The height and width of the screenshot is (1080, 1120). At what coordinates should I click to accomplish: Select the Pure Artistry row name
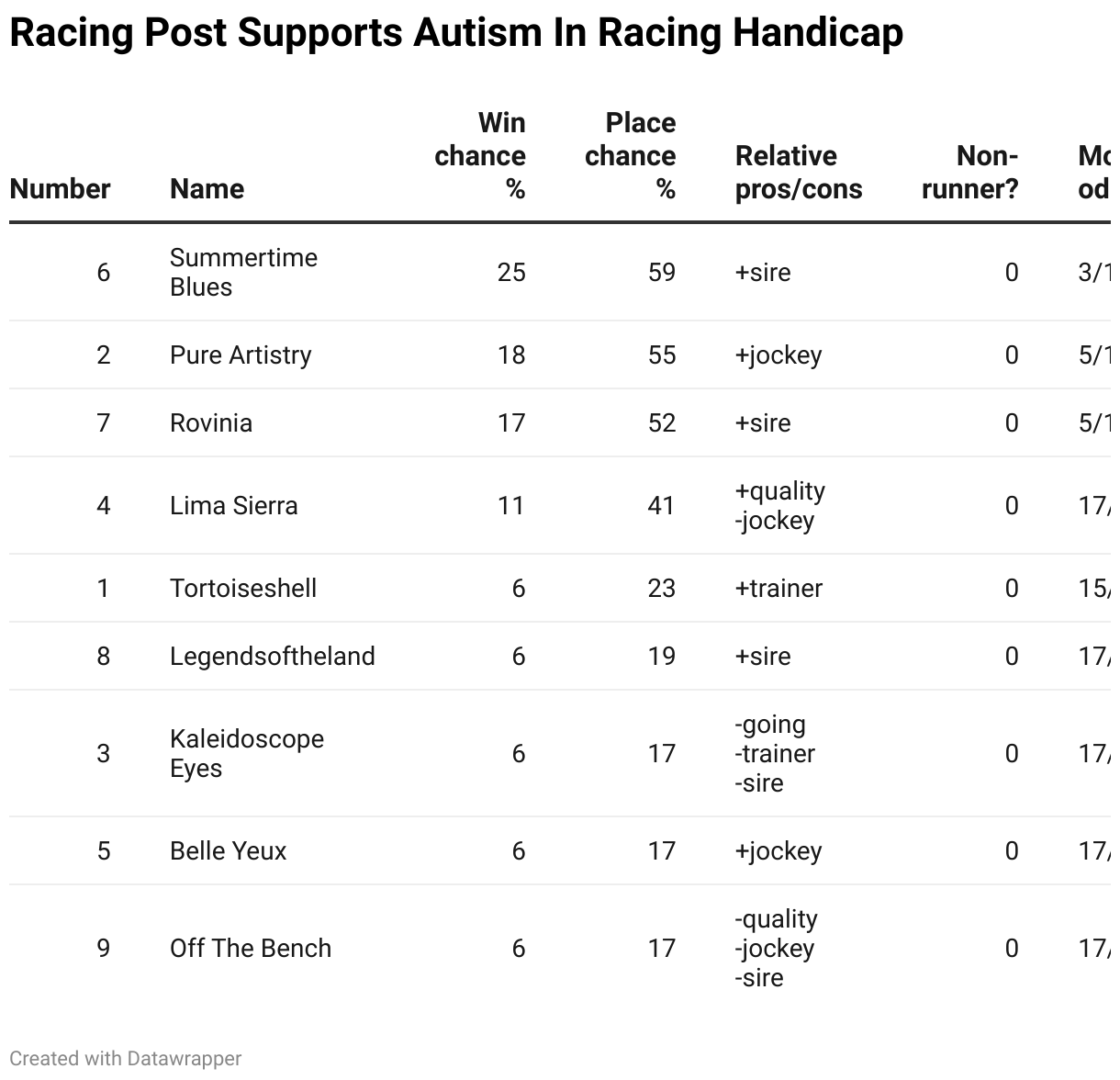[x=241, y=354]
